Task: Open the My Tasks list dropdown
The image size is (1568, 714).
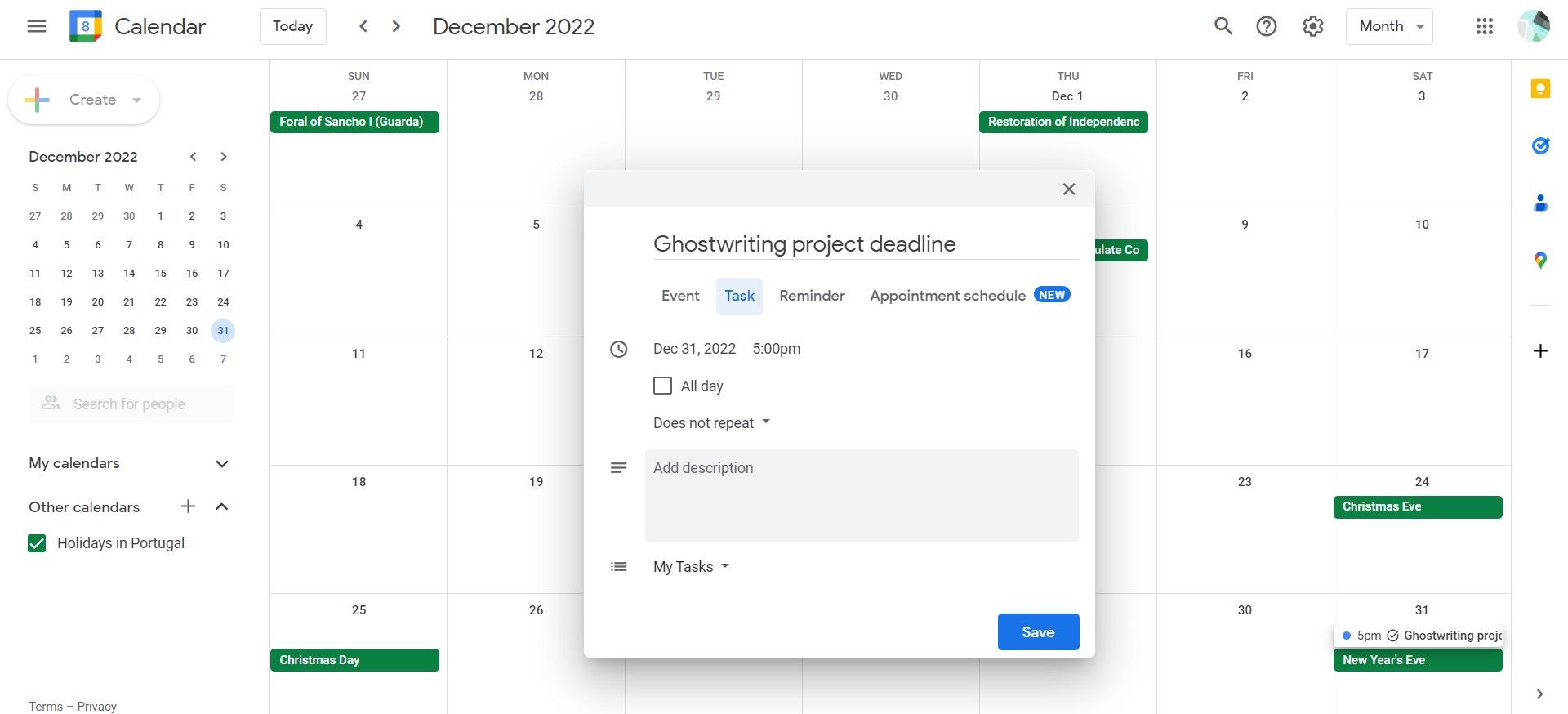Action: 691,567
